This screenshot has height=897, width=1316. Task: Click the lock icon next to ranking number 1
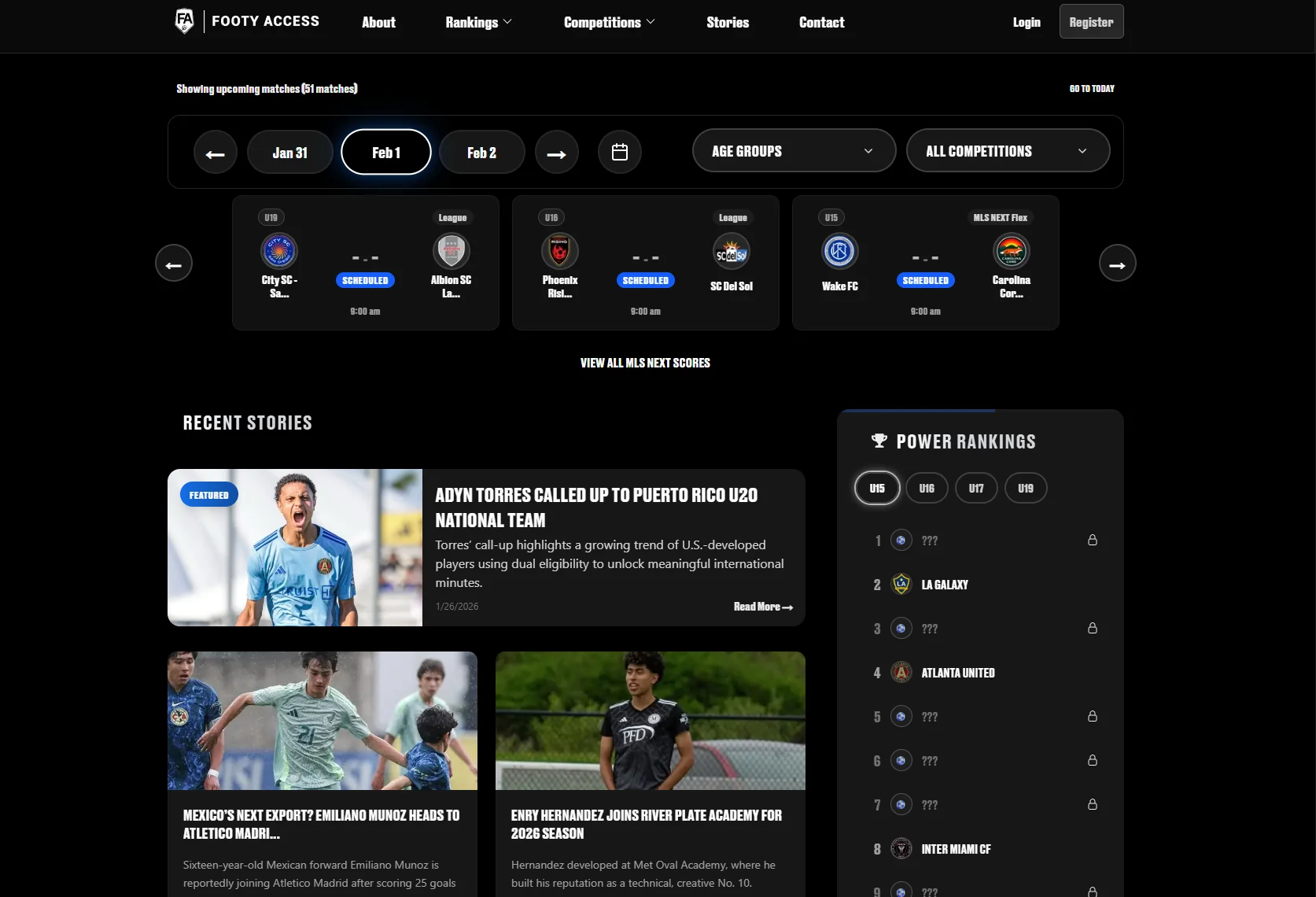point(1092,541)
